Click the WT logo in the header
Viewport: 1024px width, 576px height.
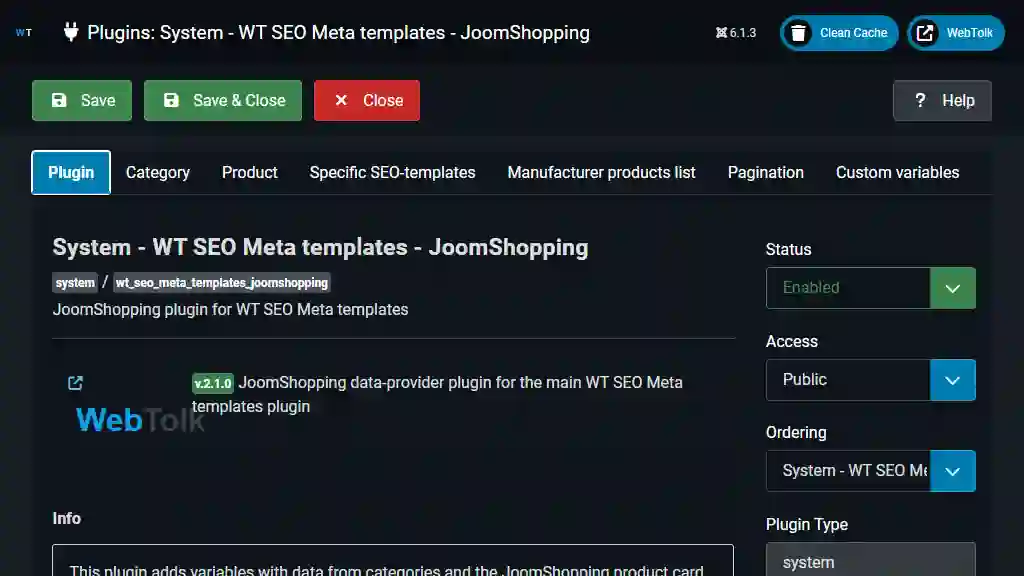click(x=24, y=33)
